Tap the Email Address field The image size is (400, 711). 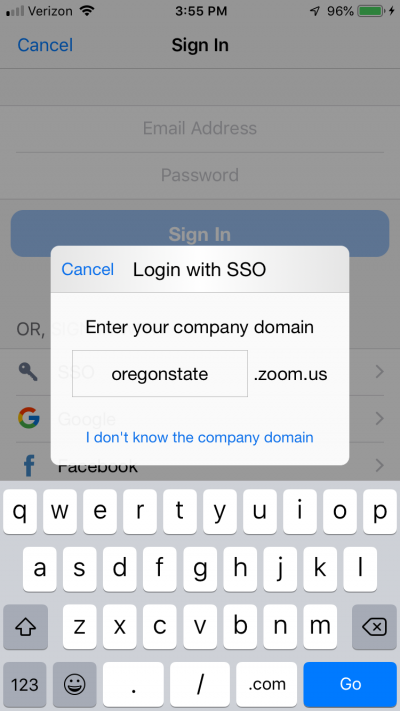pos(200,128)
